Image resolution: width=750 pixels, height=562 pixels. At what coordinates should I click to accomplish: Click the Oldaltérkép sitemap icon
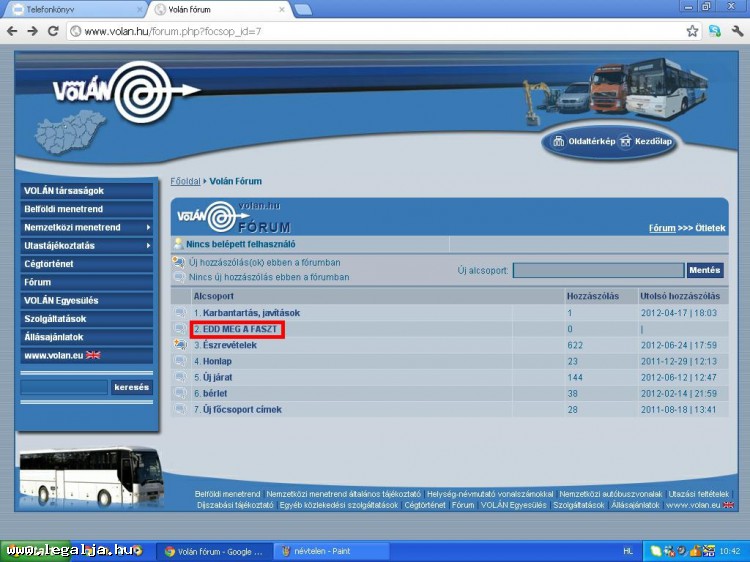559,142
